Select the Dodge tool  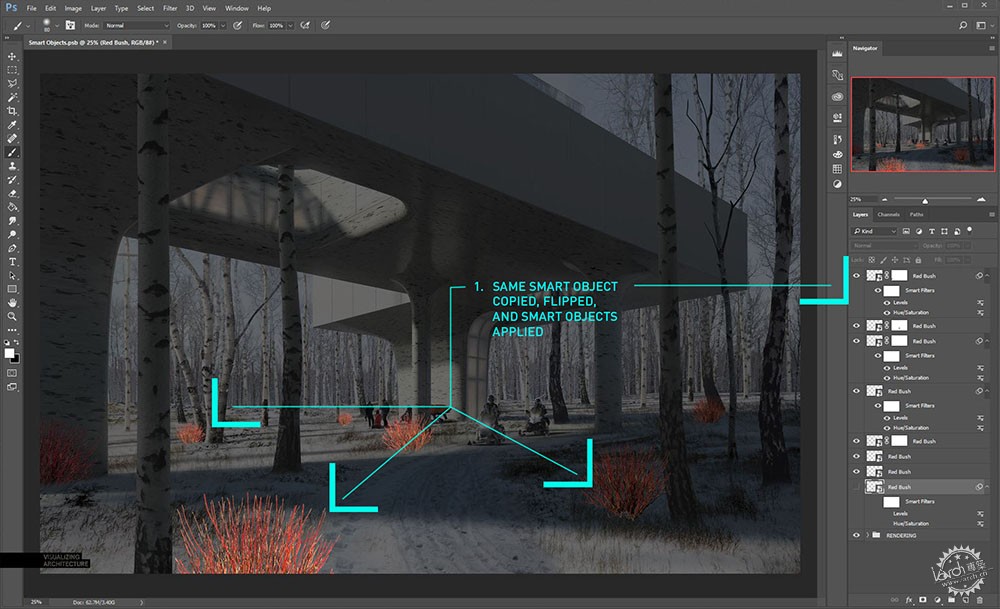tap(11, 235)
